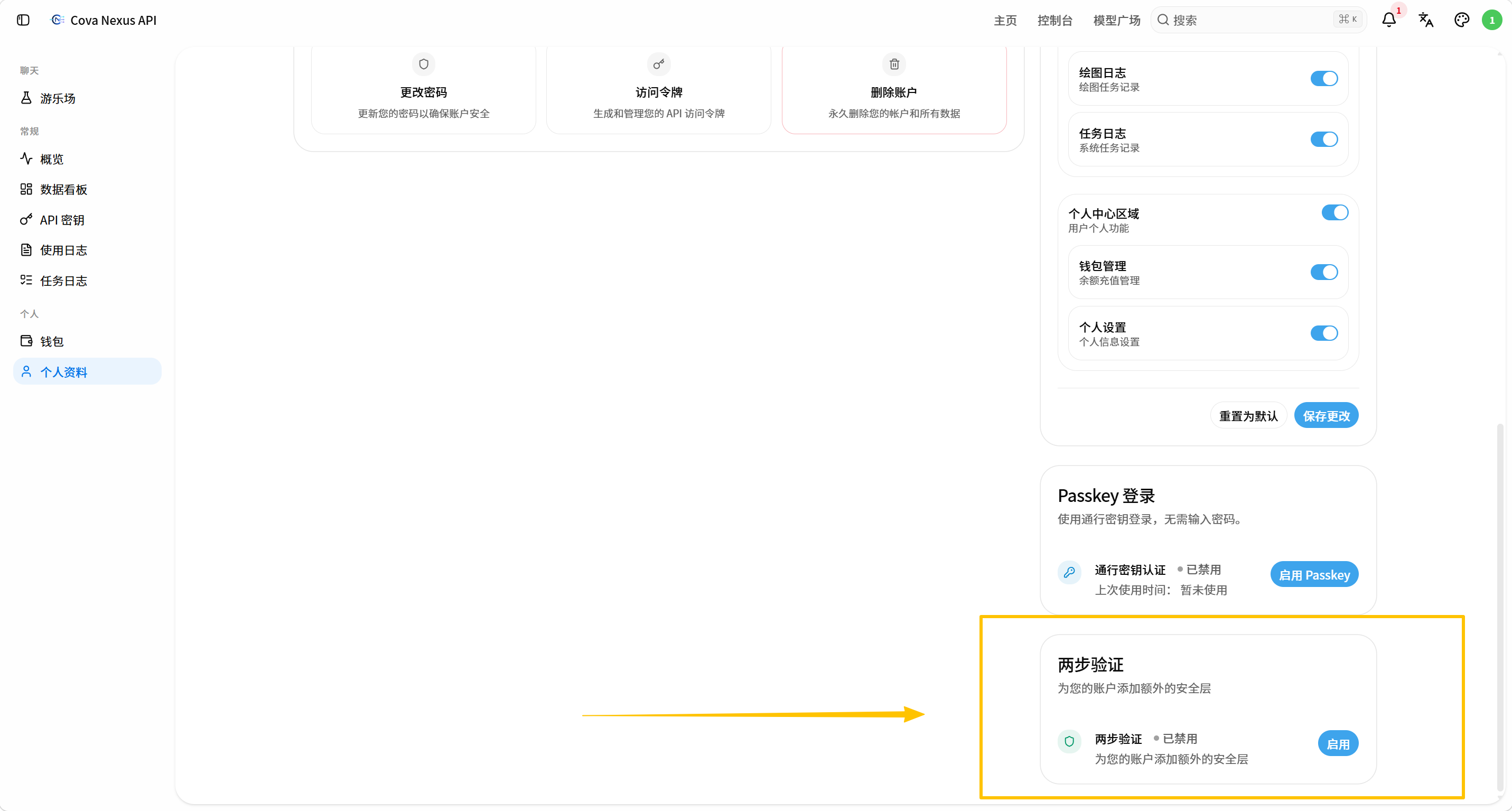Click the key icon on 访问令牌 card
Screen dimensions: 1512x811
click(659, 64)
